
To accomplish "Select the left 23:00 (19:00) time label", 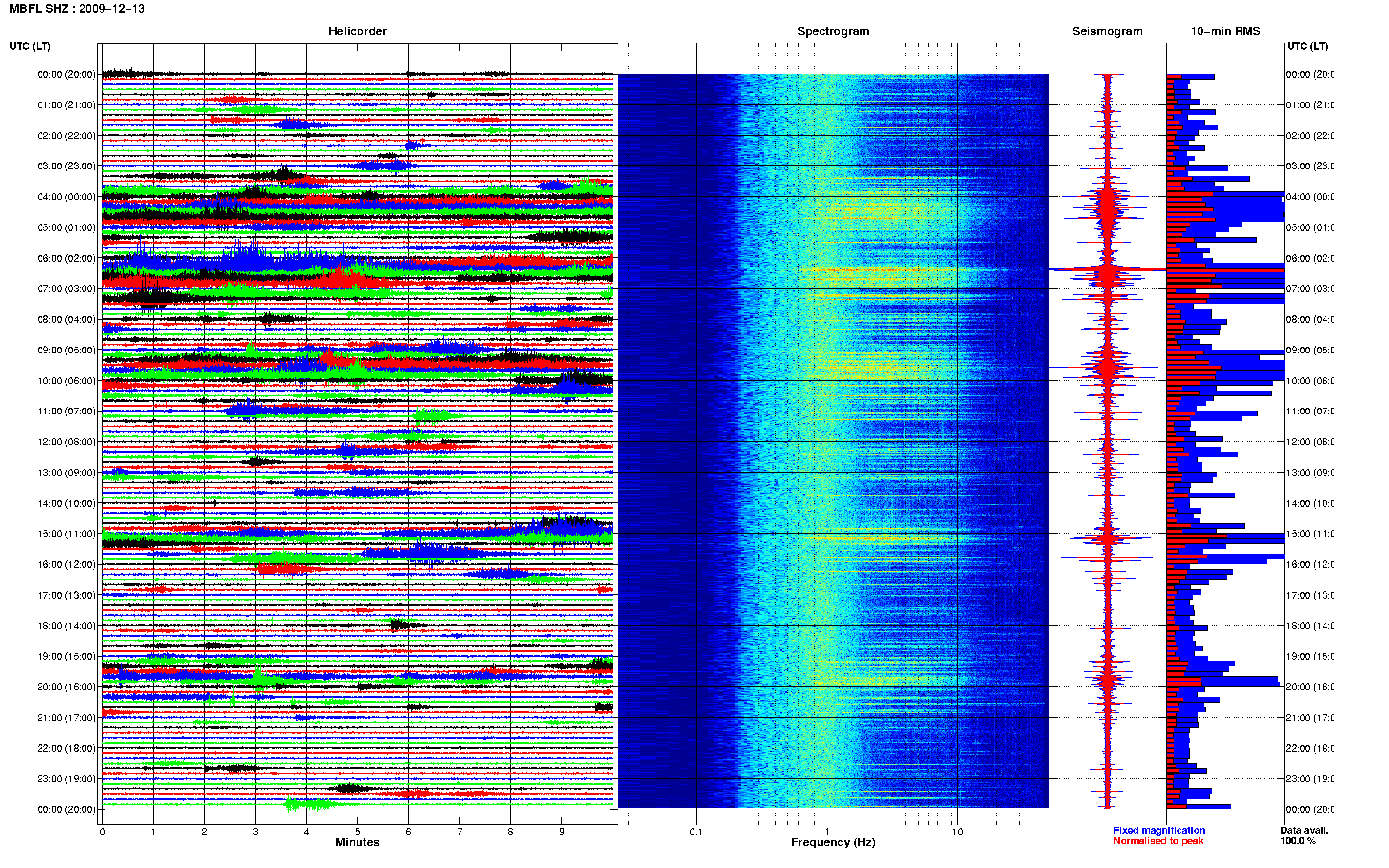I will [x=66, y=779].
